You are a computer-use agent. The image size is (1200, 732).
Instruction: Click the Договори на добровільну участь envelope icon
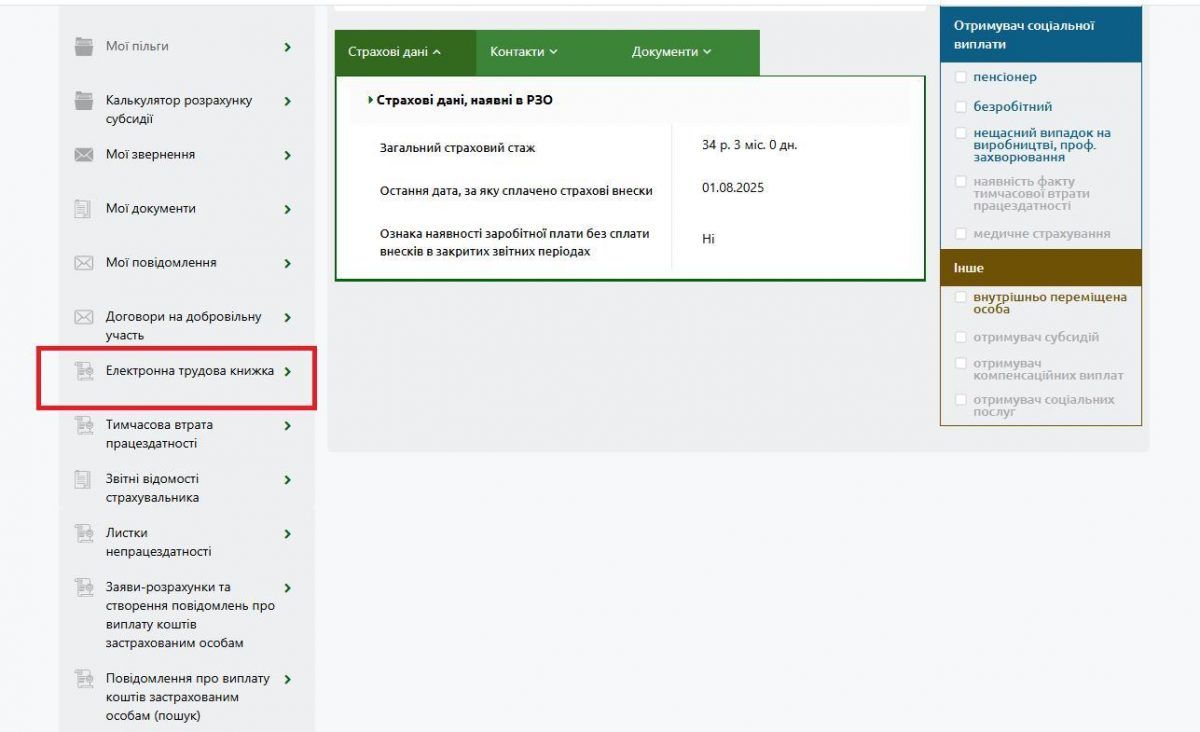click(x=83, y=317)
